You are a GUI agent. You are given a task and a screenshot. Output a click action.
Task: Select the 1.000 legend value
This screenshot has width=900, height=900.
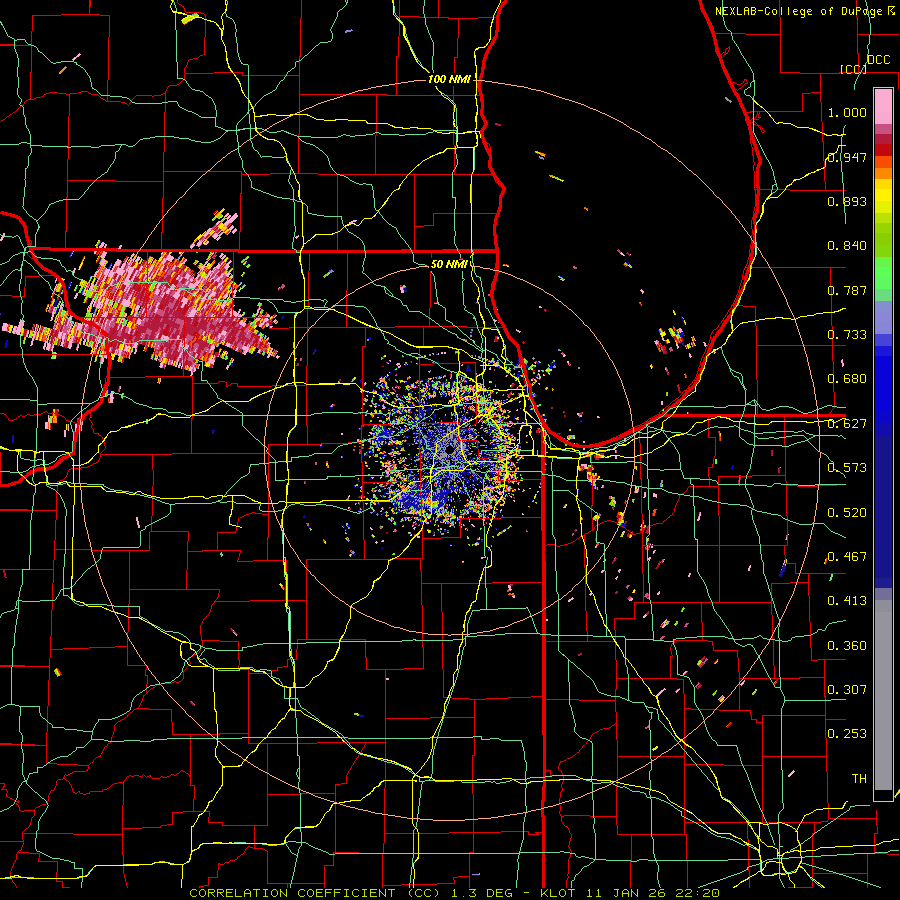click(847, 112)
